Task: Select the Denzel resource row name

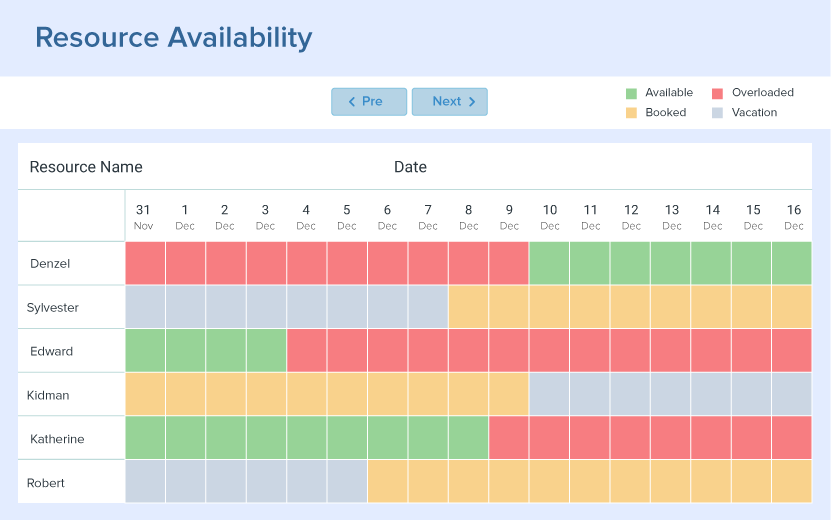Action: pyautogui.click(x=50, y=264)
